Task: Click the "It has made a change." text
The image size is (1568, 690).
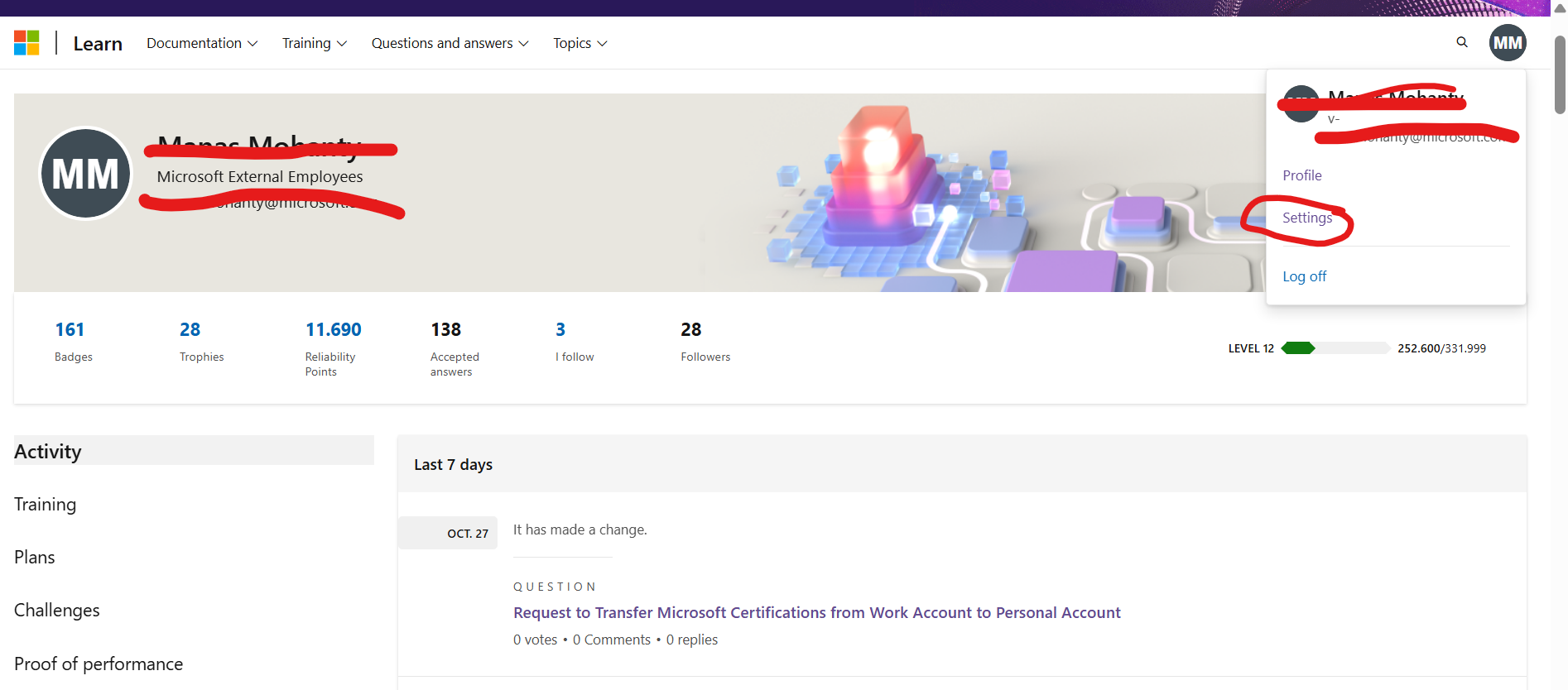Action: pos(580,529)
